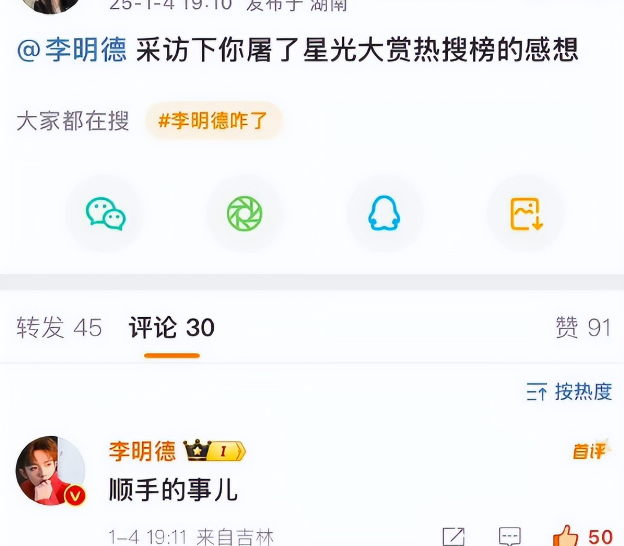The width and height of the screenshot is (624, 546).
Task: Tap the reply bubble icon under the comment
Action: coord(510,536)
